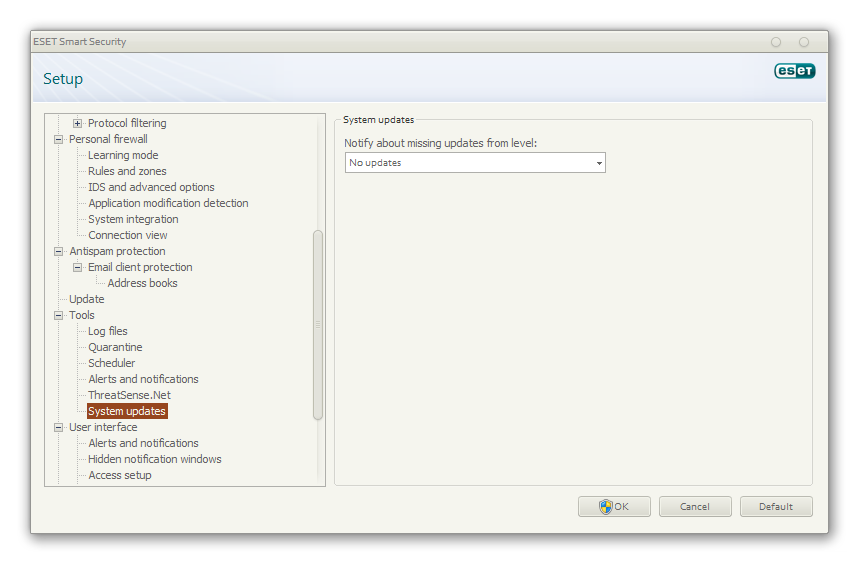This screenshot has width=859, height=564.
Task: Select User interface in the tree
Action: click(x=103, y=427)
